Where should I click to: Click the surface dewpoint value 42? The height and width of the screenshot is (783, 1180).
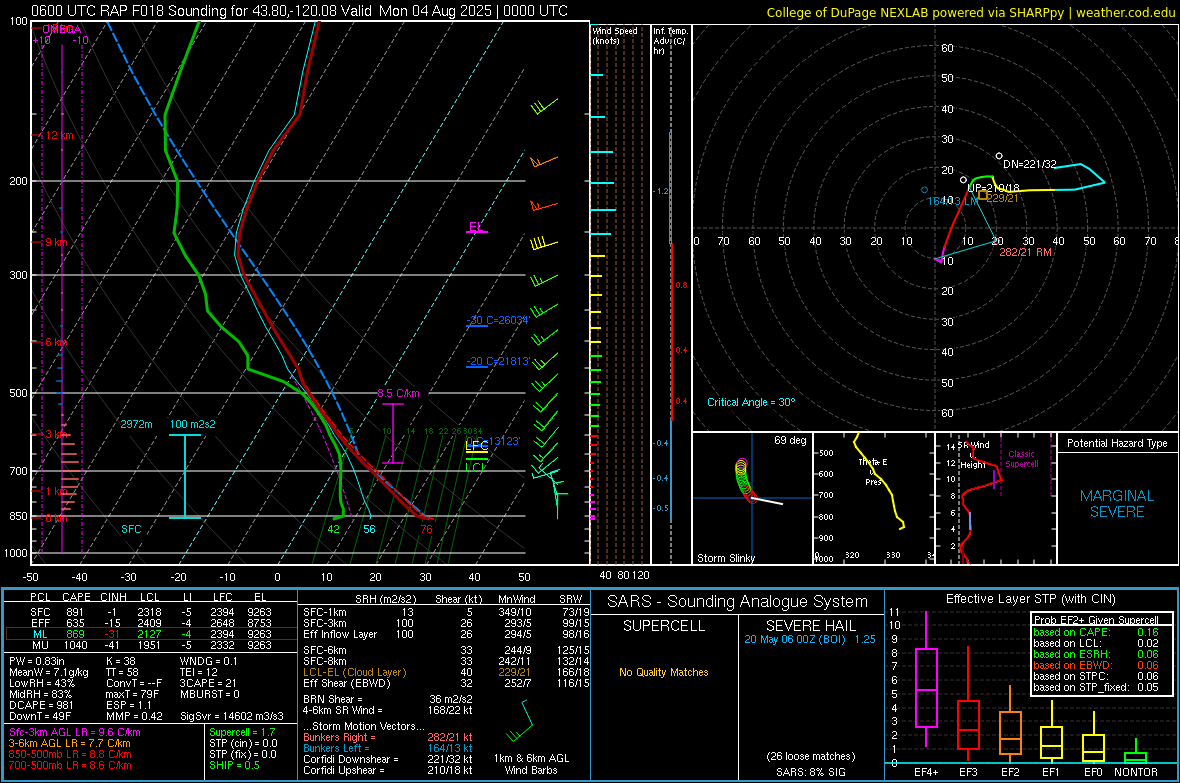coord(333,529)
